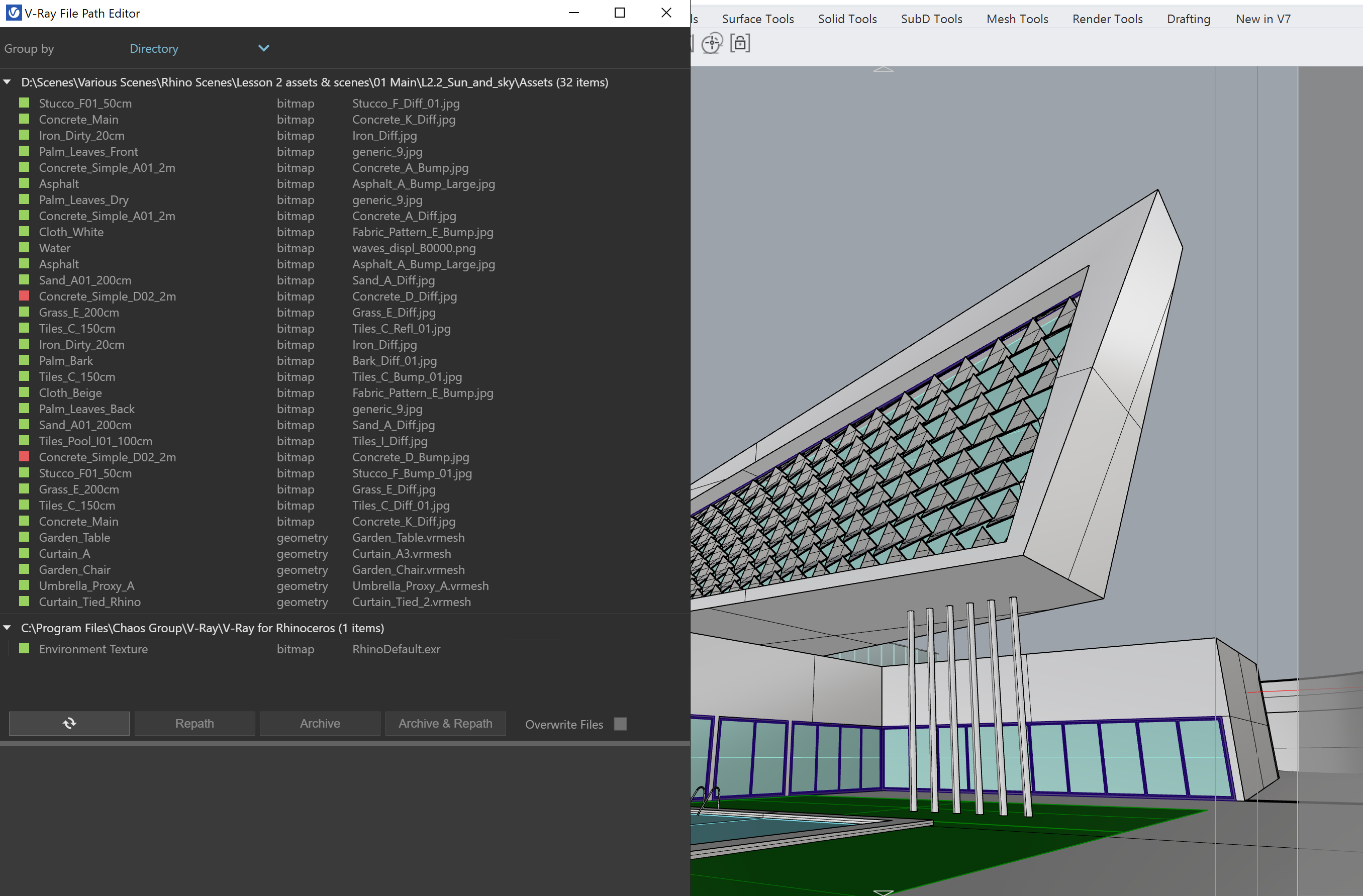The height and width of the screenshot is (896, 1363).
Task: Click the Tiles_C_Bump_01.jpg file name
Action: coord(407,377)
